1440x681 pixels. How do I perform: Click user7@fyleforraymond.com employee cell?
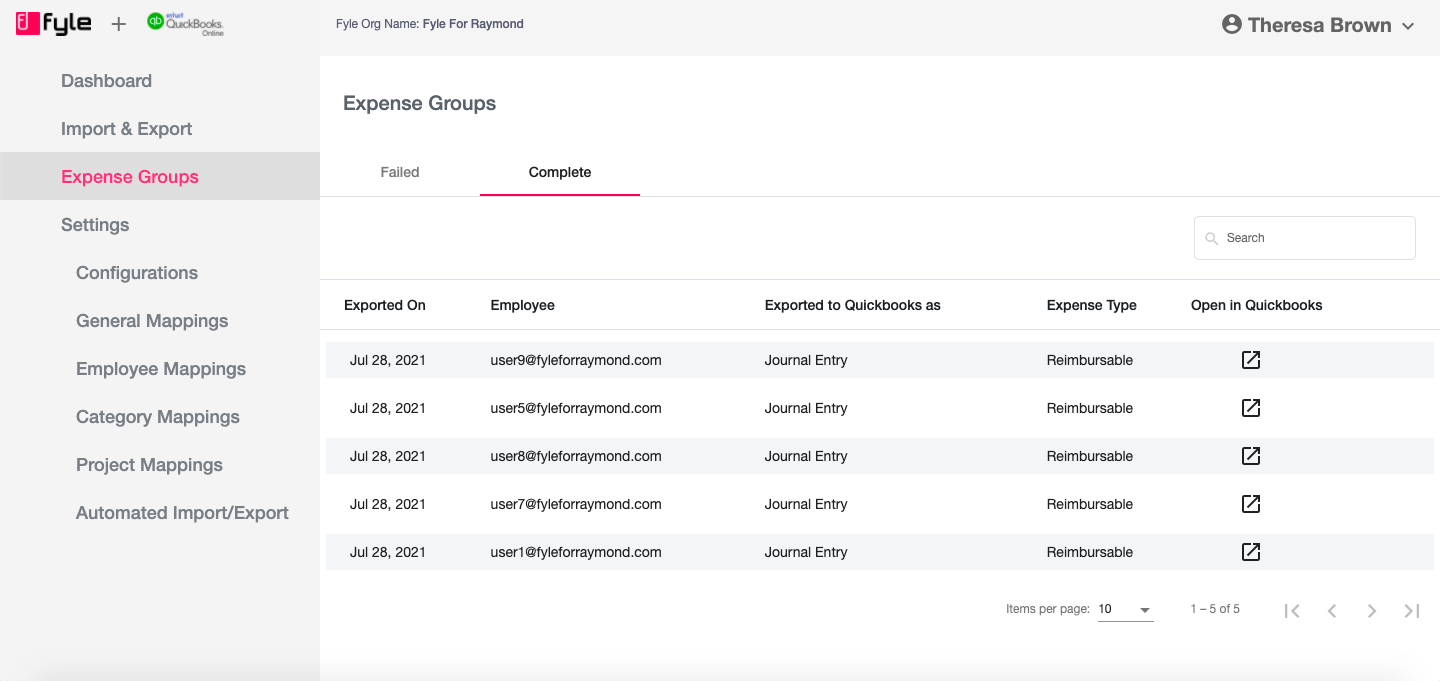pos(576,504)
